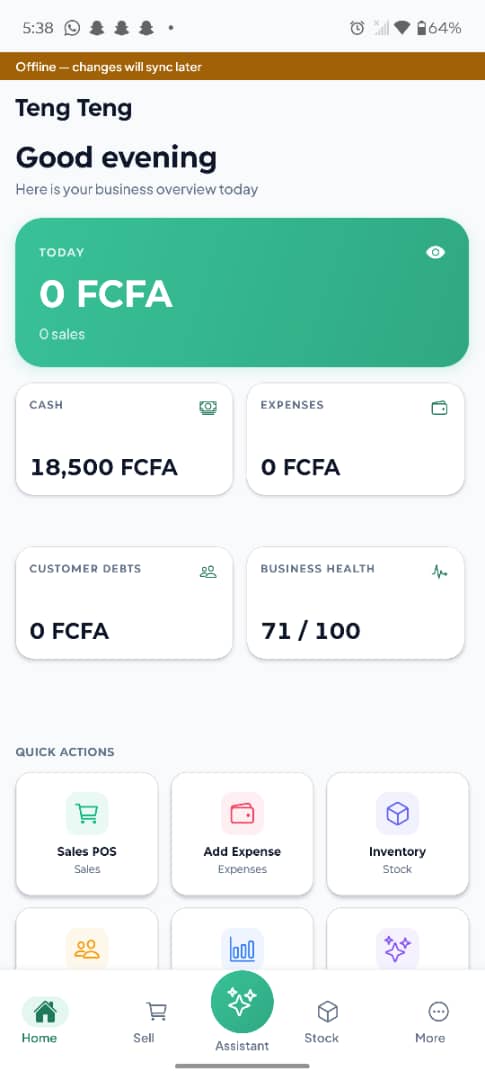This screenshot has height=1080, width=485.
Task: Open Inventory Stock quick action
Action: pyautogui.click(x=398, y=834)
